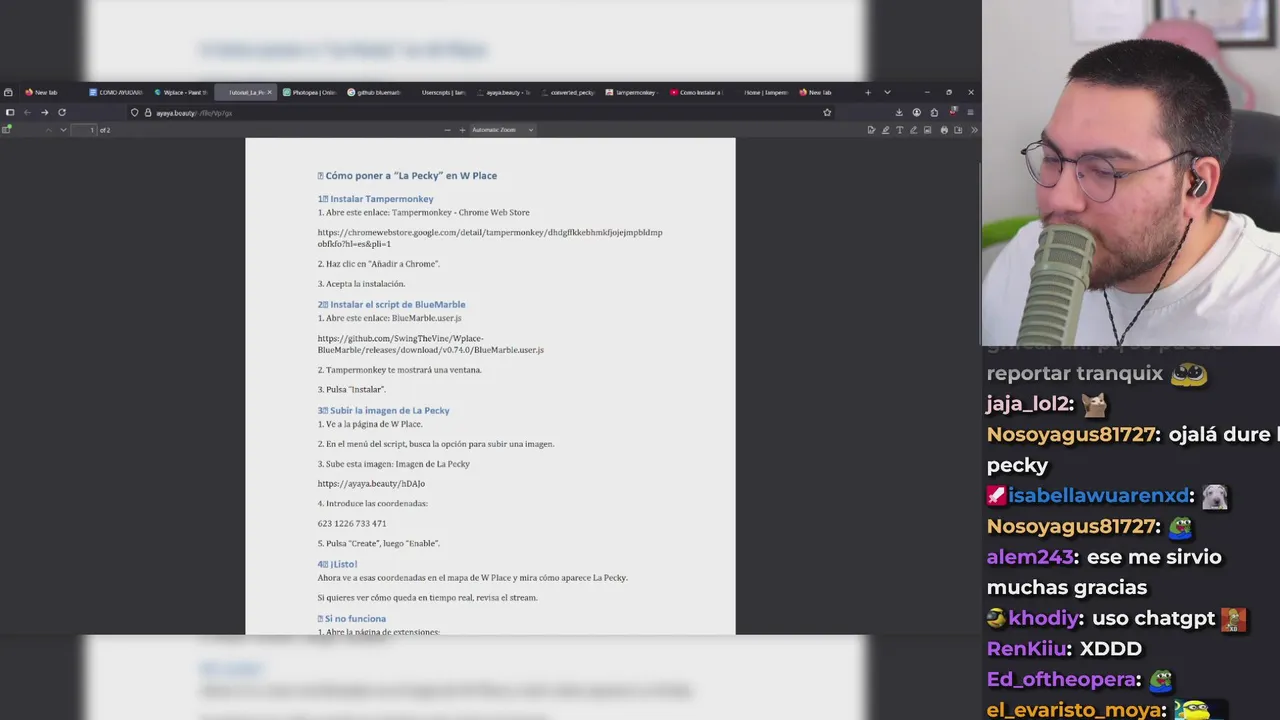Open the downloads panel
1280x720 pixels.
coord(899,112)
